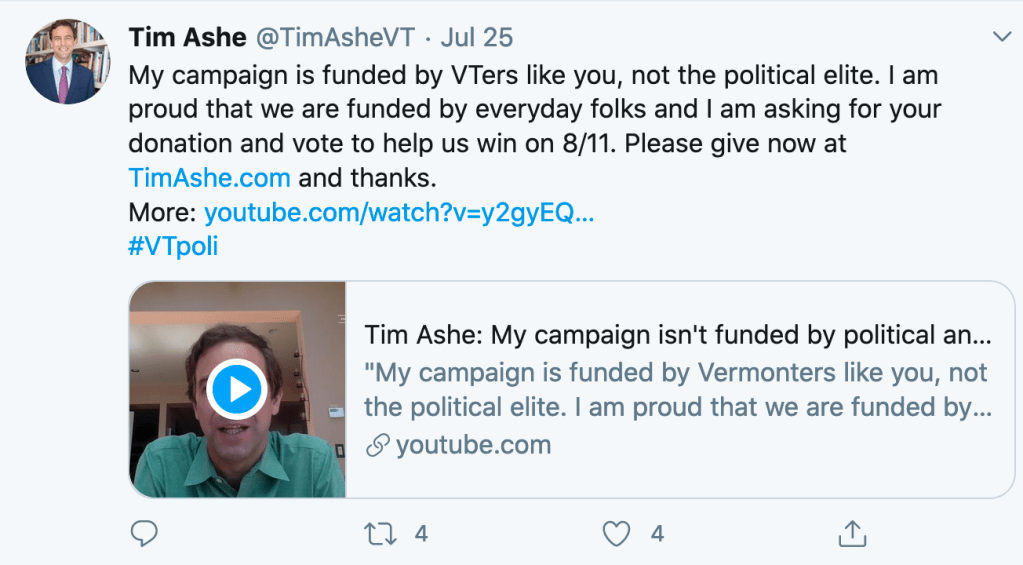The image size is (1023, 565).
Task: Click the Tim Ashe display name
Action: 188,38
